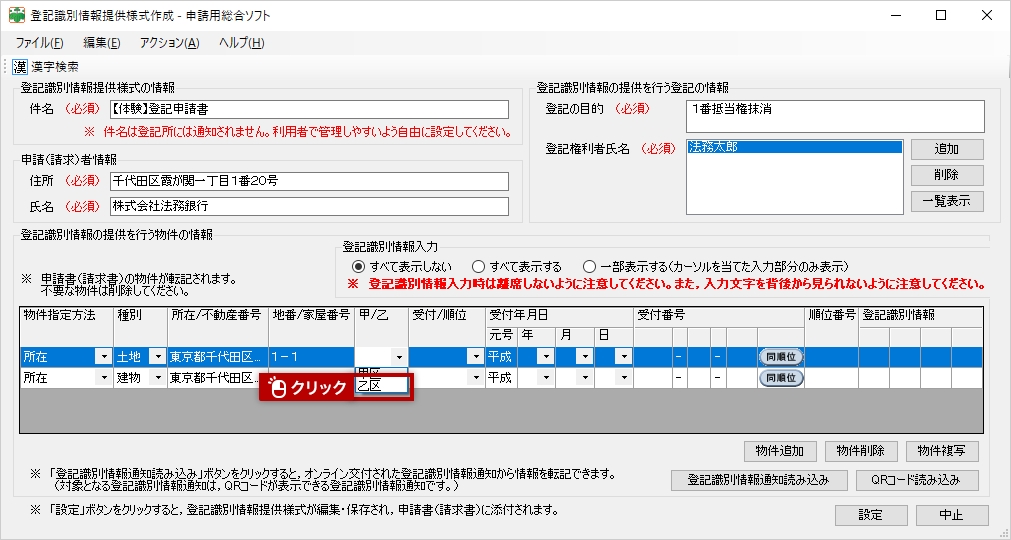Click the 物件削除 button
Image resolution: width=1011 pixels, height=540 pixels.
(861, 451)
